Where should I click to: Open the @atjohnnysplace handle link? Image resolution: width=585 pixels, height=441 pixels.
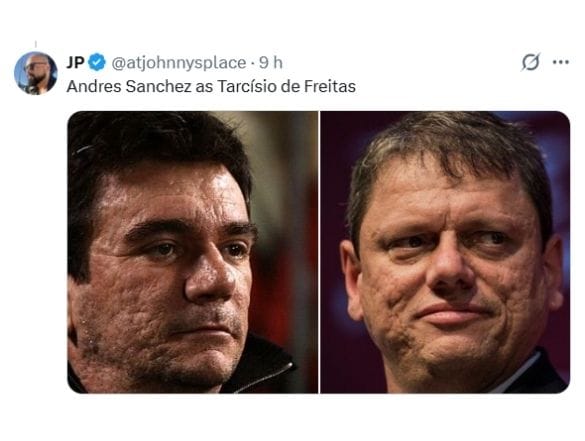pyautogui.click(x=179, y=63)
